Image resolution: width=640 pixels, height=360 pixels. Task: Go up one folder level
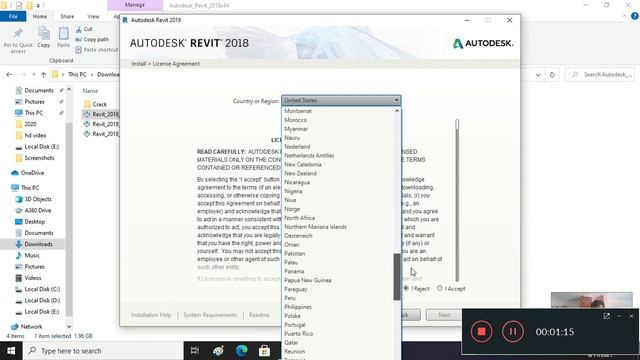click(x=43, y=74)
